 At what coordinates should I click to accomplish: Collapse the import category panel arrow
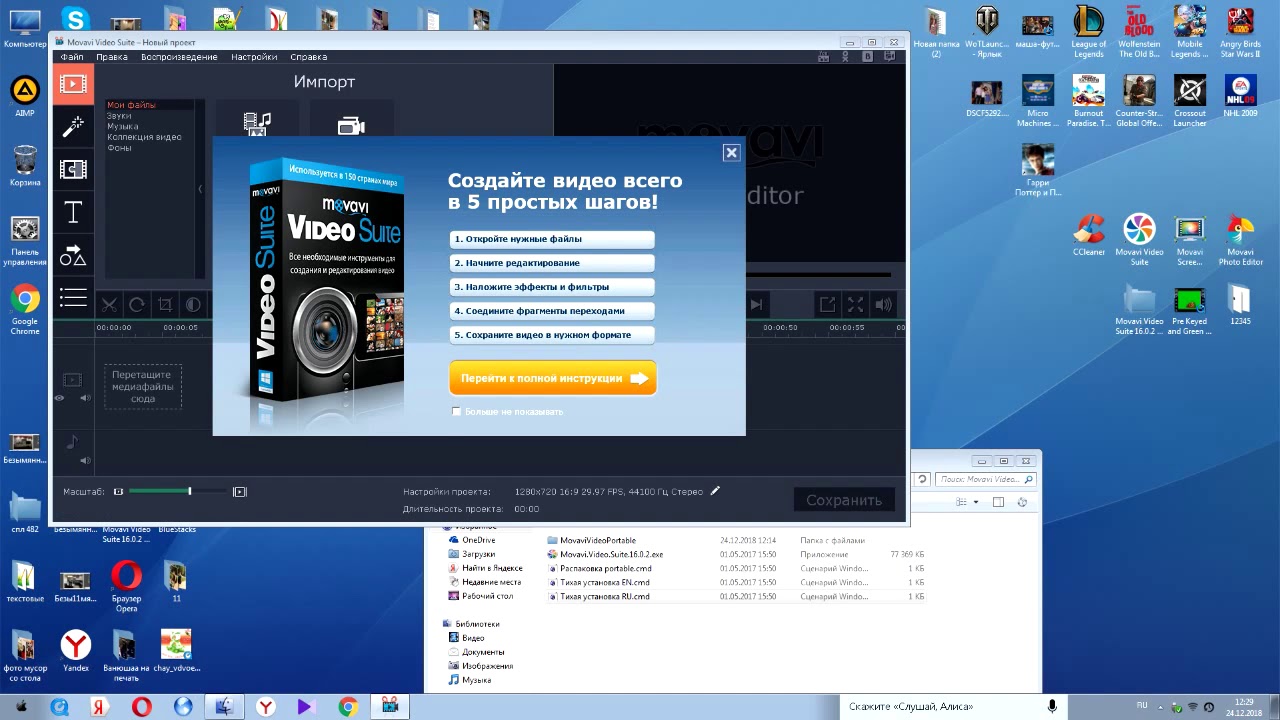point(199,189)
